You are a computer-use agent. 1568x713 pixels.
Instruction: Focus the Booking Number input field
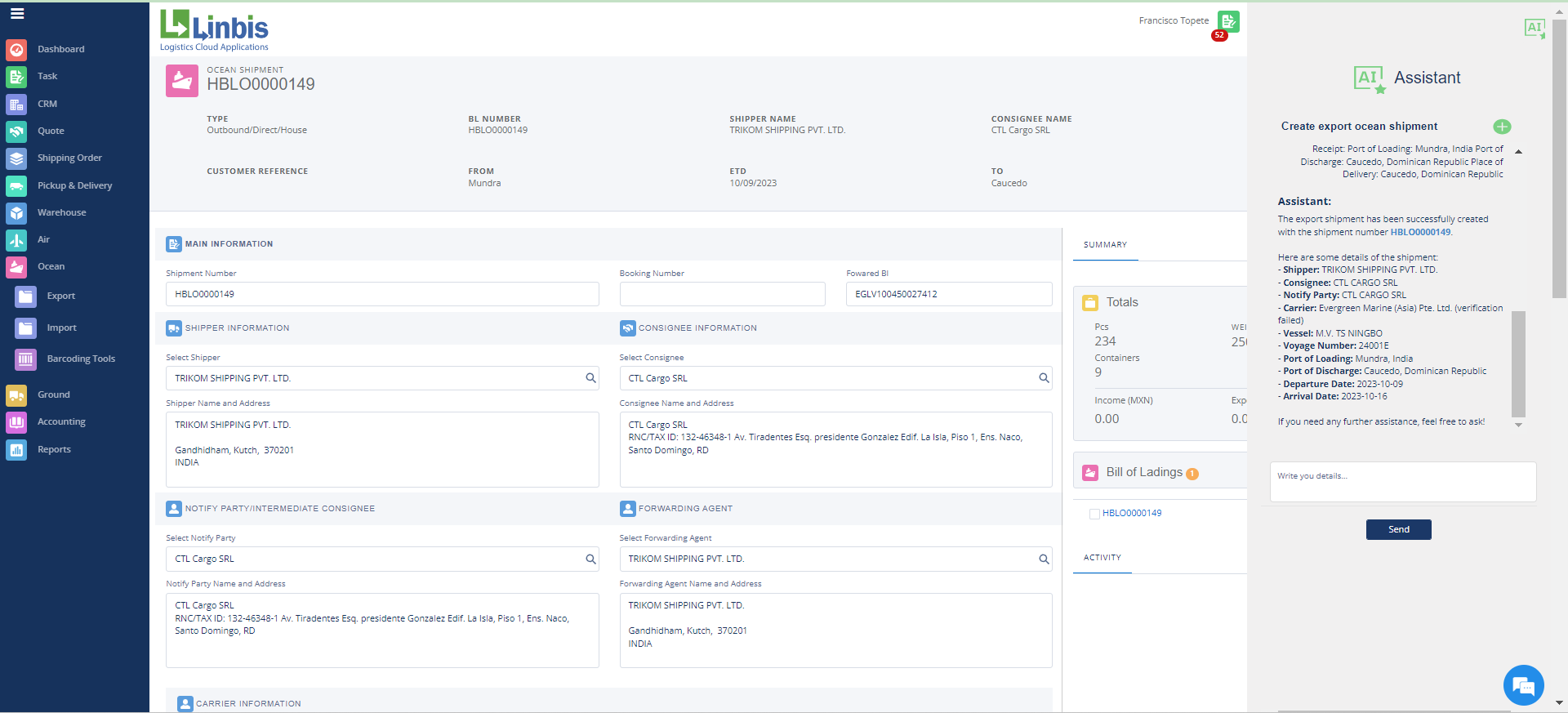[722, 295]
